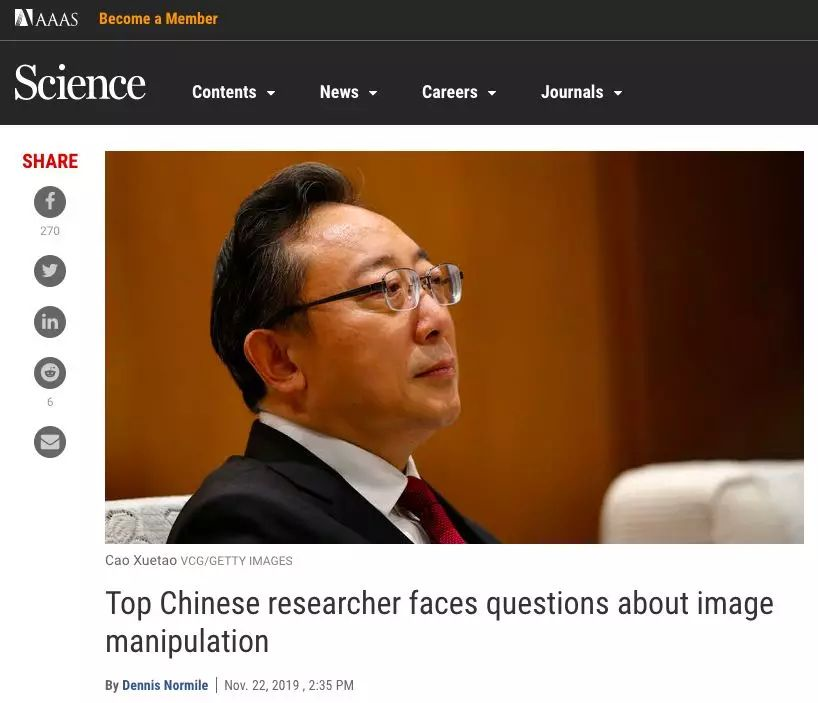The width and height of the screenshot is (818, 703).
Task: Expand the Journals dropdown arrow
Action: [618, 93]
